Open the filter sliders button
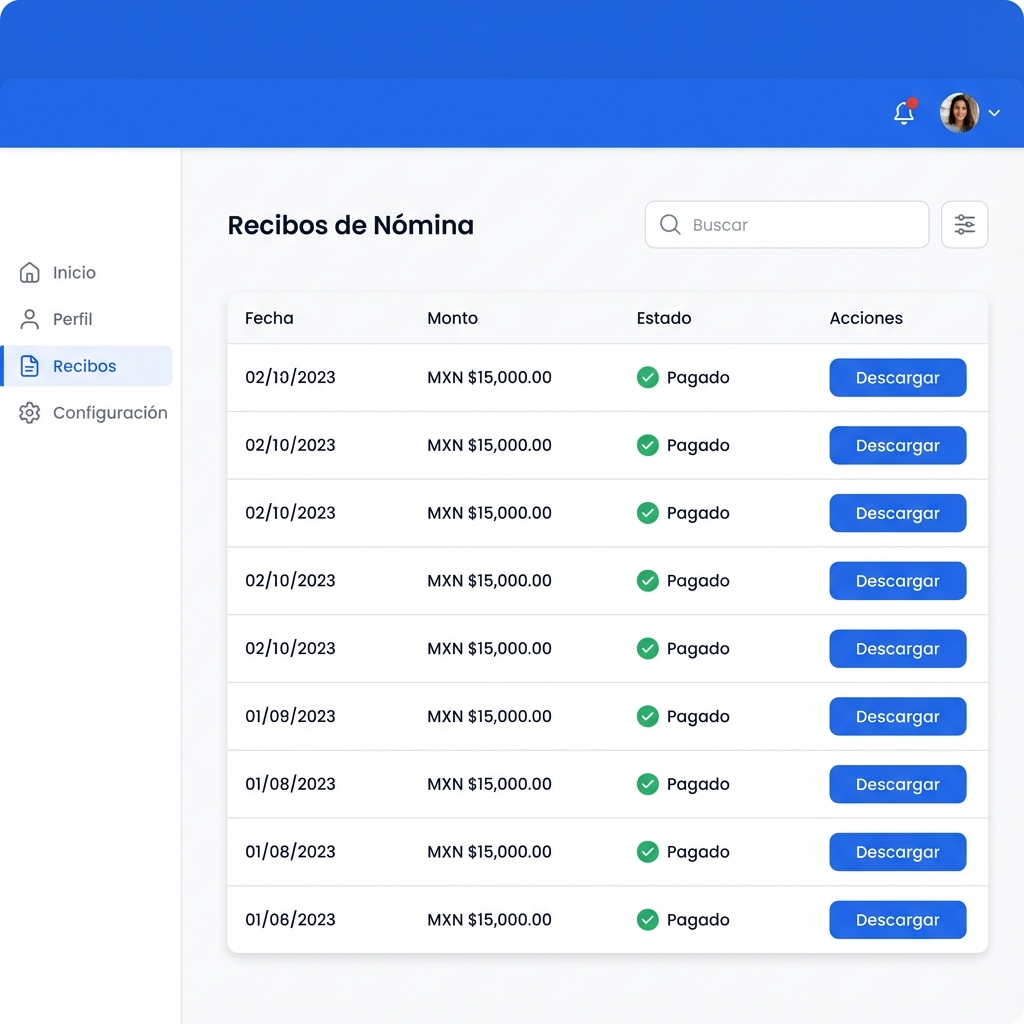 click(965, 225)
